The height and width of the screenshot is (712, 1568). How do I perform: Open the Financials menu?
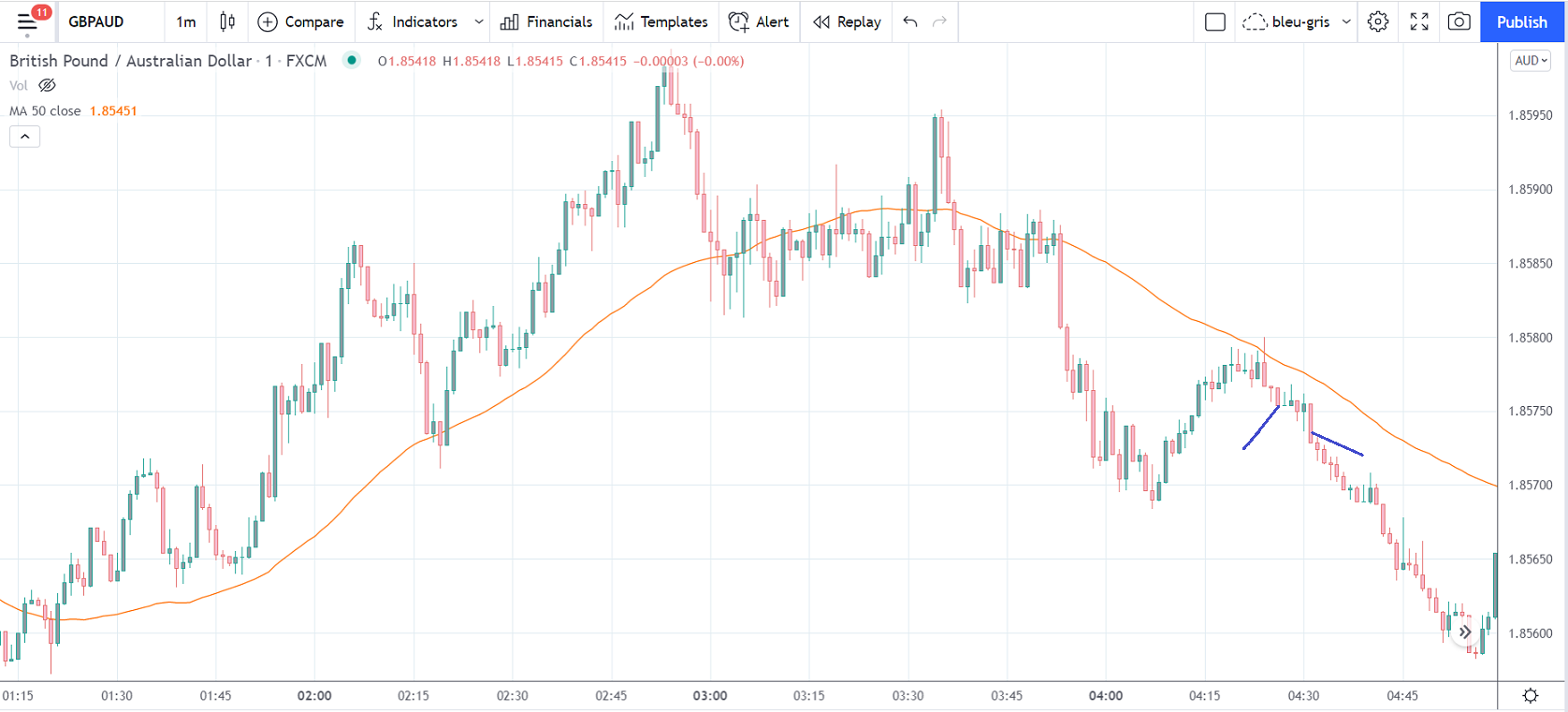point(546,22)
